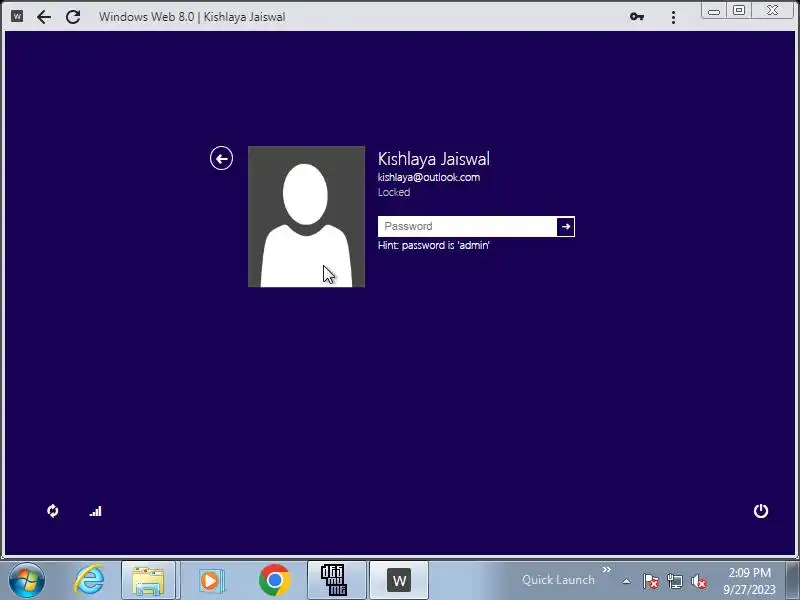Reload the page with refresh icon

click(73, 17)
